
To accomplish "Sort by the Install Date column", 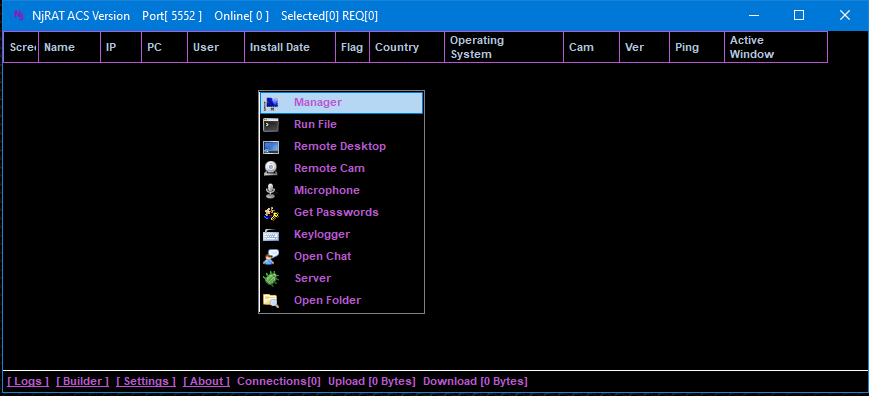I will coord(290,47).
